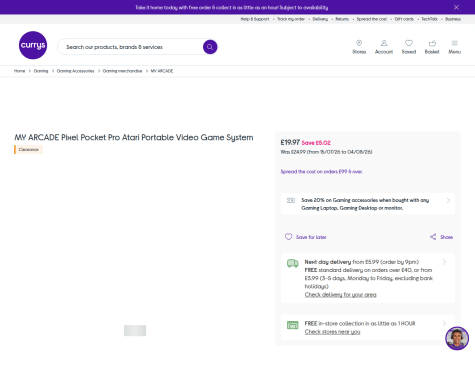Click the Currys logo
This screenshot has width=475, height=380.
(x=33, y=45)
